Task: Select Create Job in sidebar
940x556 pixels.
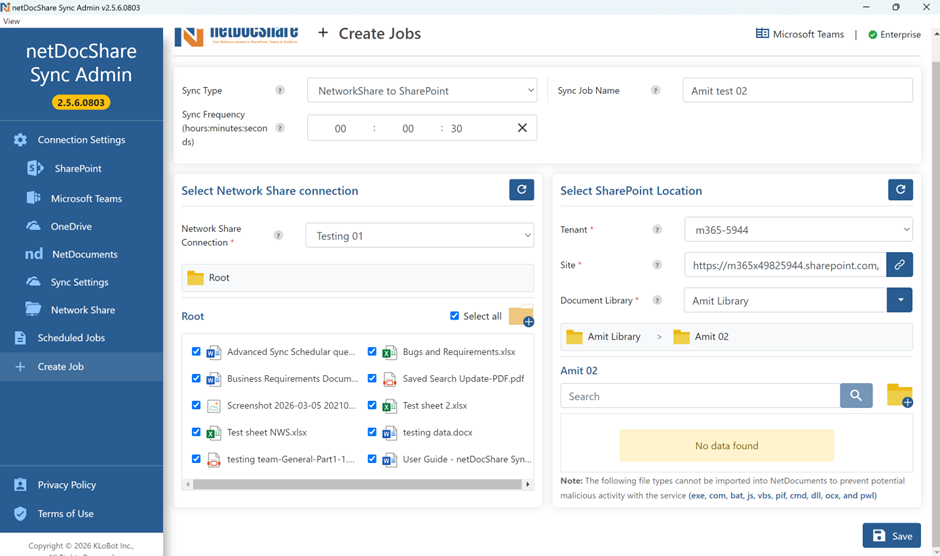Action: point(82,366)
